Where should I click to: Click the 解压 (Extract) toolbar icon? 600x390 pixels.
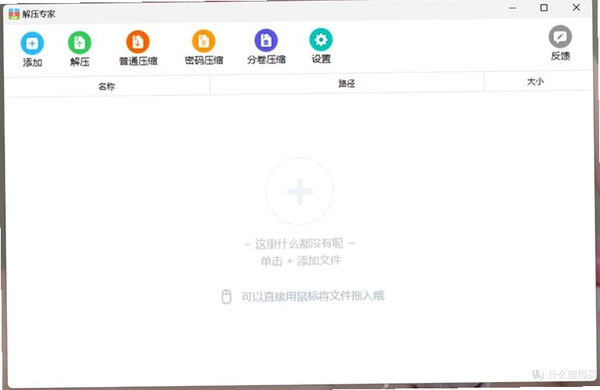80,42
